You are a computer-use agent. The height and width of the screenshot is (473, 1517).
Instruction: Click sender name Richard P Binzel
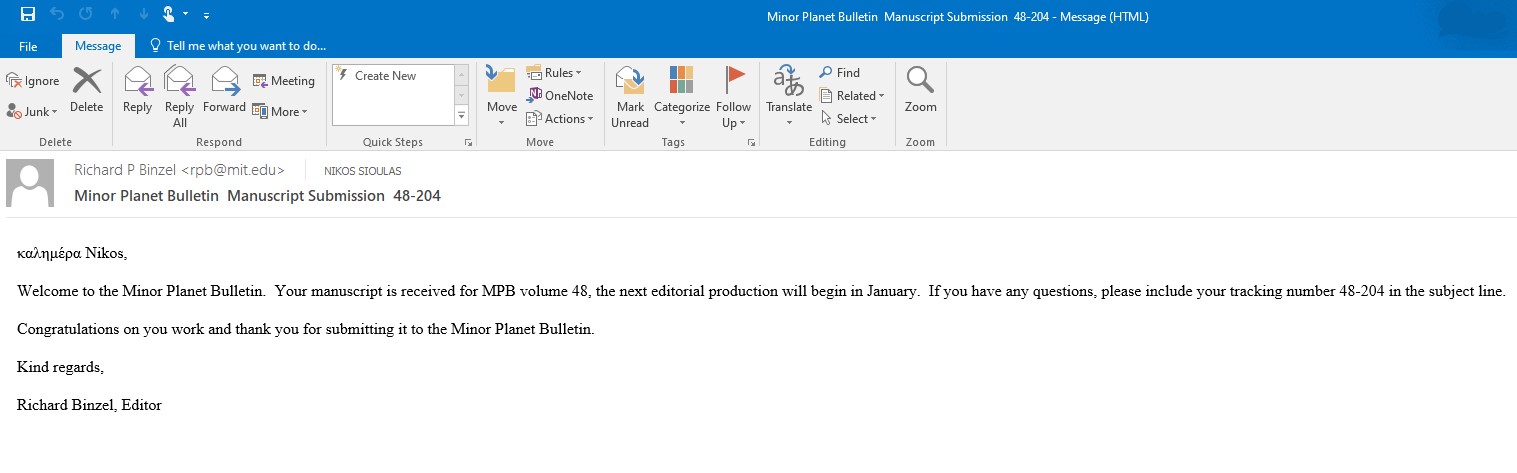(x=180, y=170)
